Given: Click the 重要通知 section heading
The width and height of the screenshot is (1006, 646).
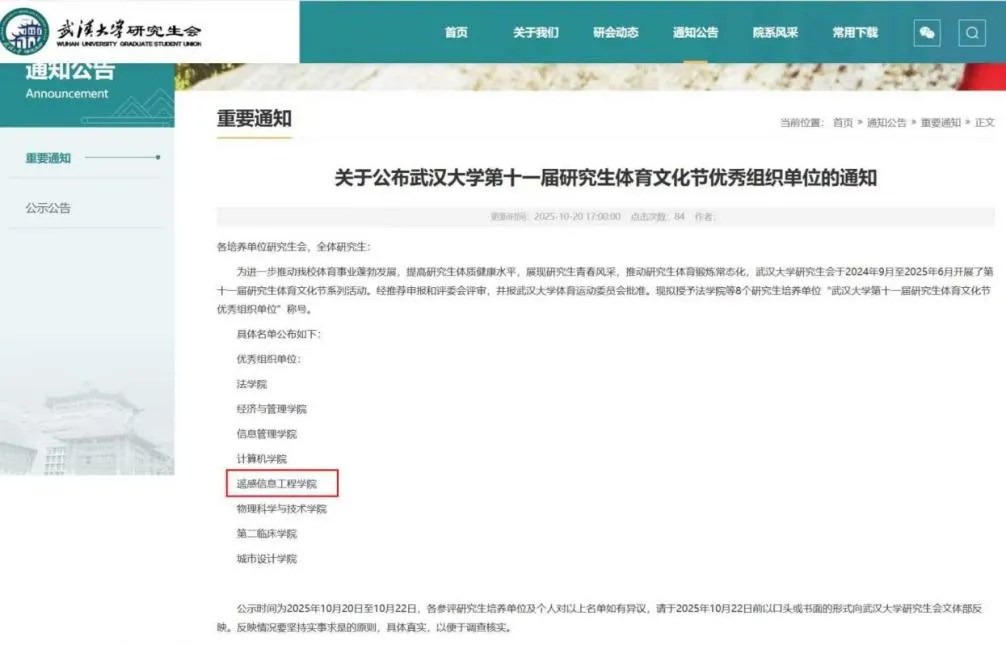Looking at the screenshot, I should (254, 119).
